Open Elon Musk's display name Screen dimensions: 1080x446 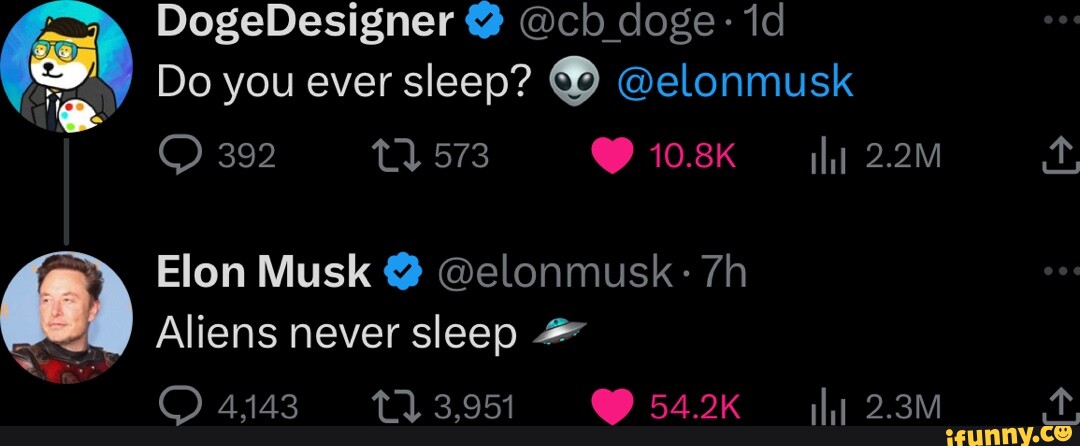point(263,271)
